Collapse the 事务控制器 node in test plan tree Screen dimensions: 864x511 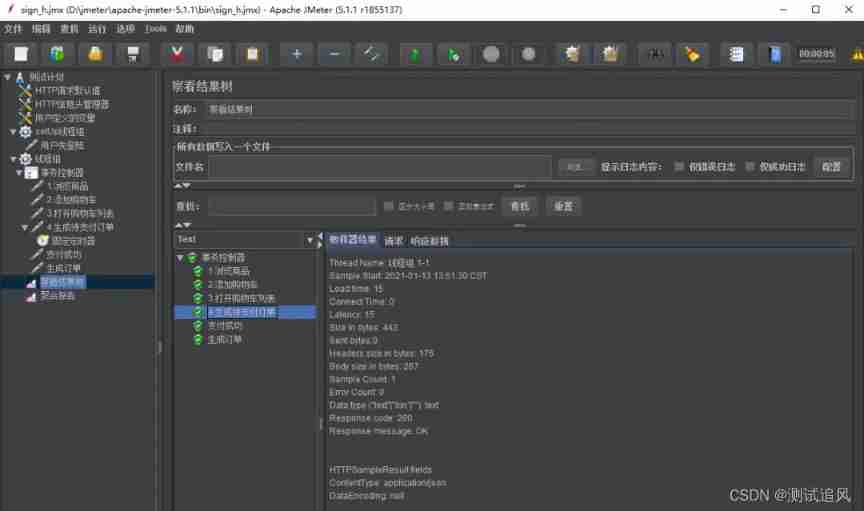19,173
